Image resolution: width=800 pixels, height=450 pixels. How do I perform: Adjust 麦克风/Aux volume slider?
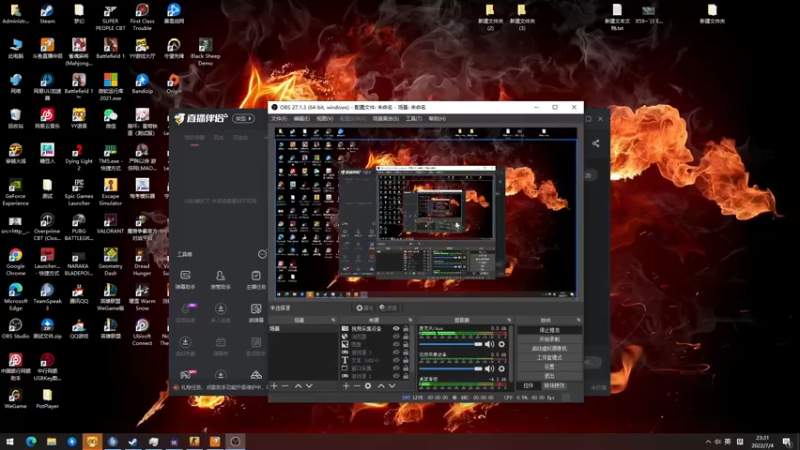pyautogui.click(x=451, y=344)
